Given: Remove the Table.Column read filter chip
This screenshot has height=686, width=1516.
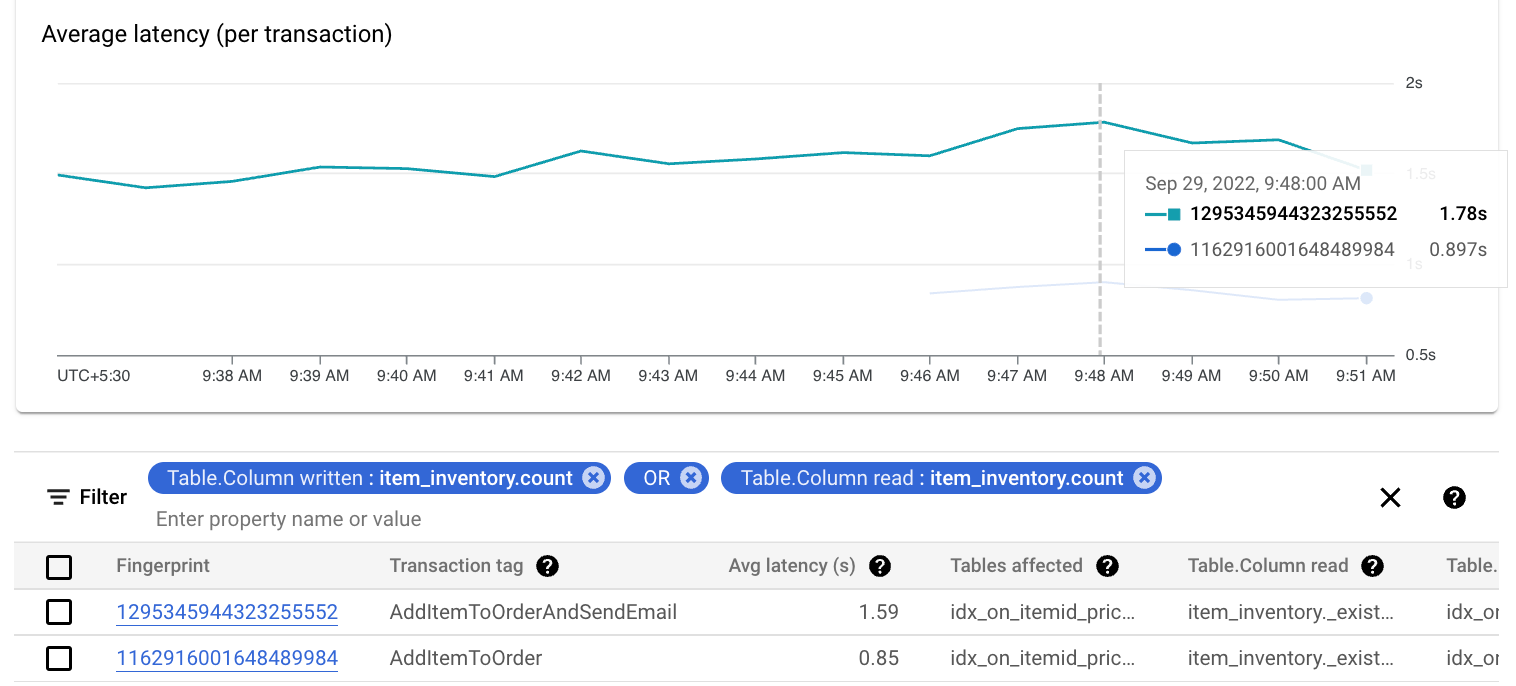Looking at the screenshot, I should tap(1143, 477).
